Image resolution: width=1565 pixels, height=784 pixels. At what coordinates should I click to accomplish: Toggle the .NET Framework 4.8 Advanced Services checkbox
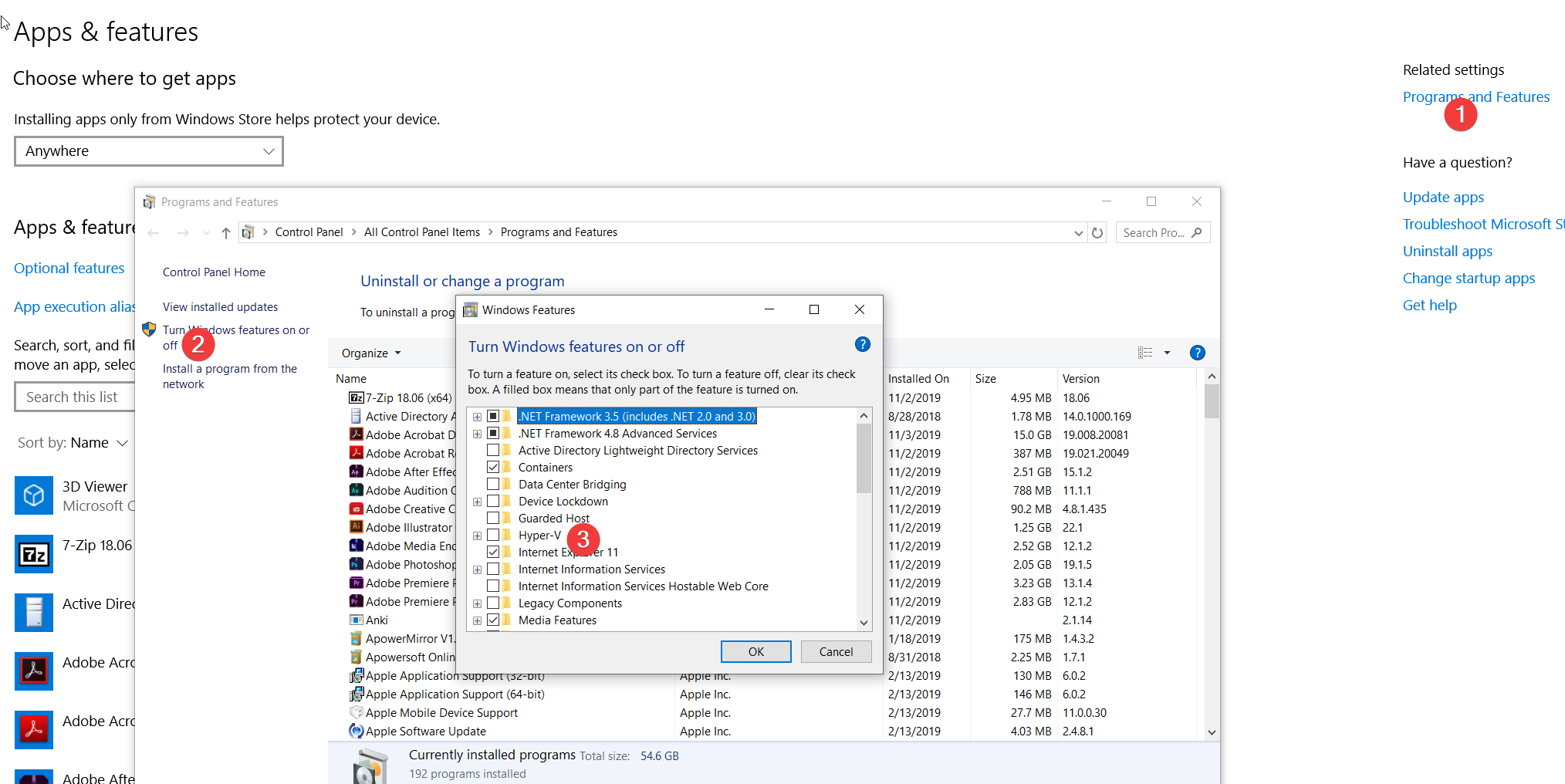coord(493,433)
